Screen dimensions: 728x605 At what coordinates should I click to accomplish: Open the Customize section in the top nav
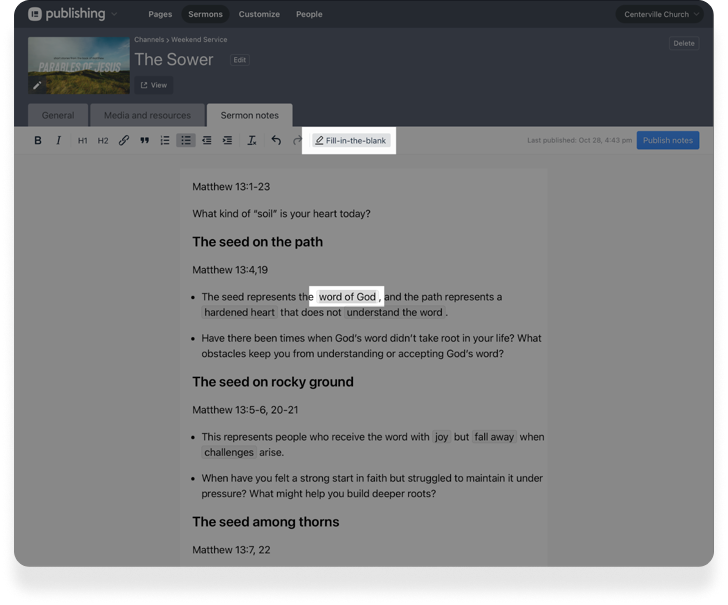[259, 14]
